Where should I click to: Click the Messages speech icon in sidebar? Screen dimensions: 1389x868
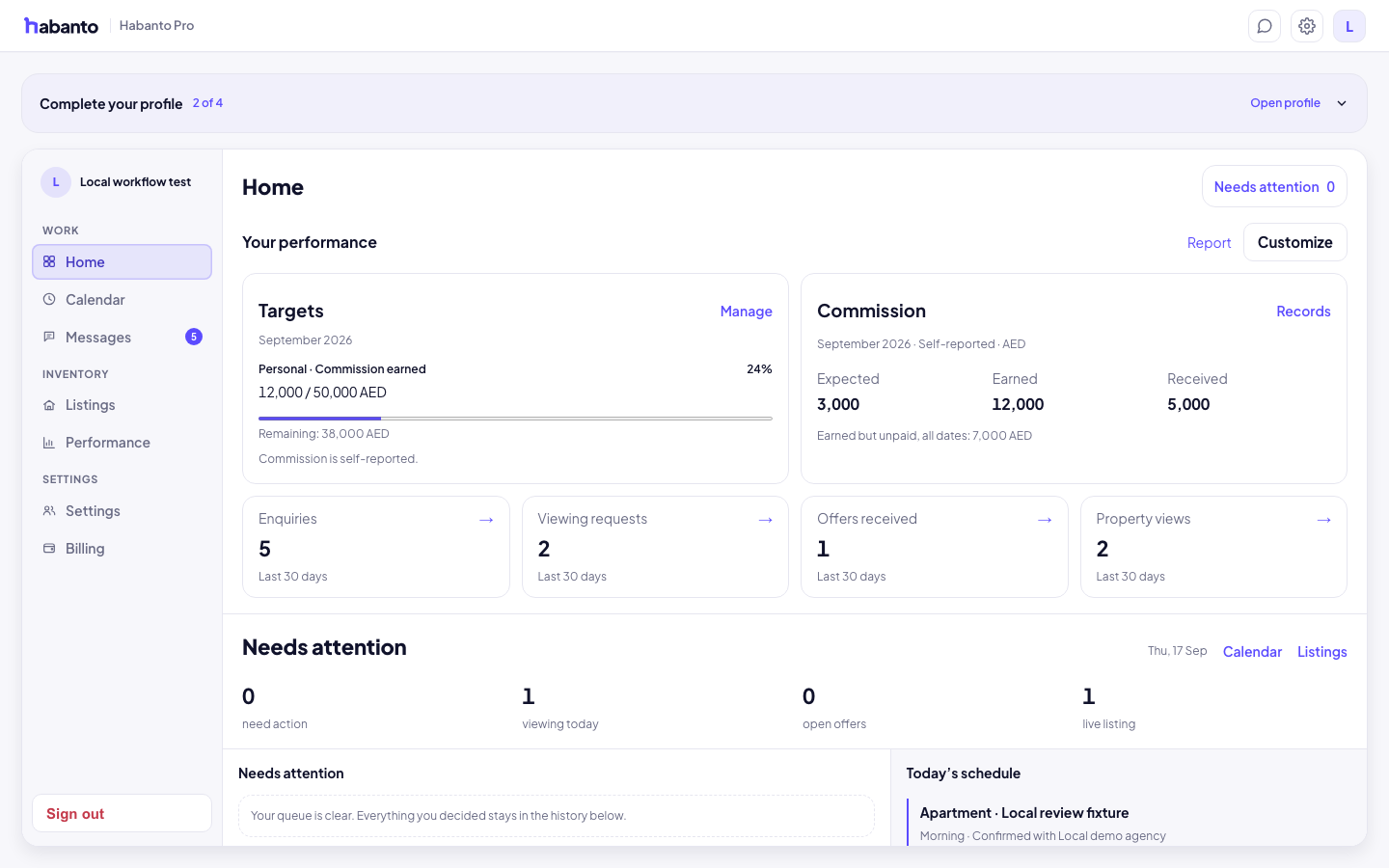[49, 337]
